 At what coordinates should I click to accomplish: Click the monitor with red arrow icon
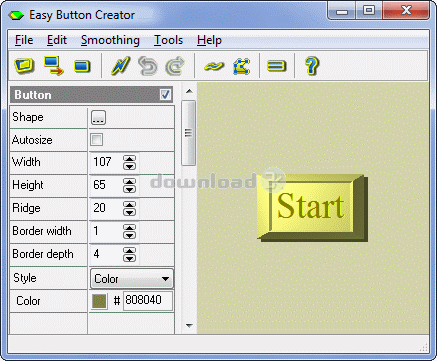54,66
